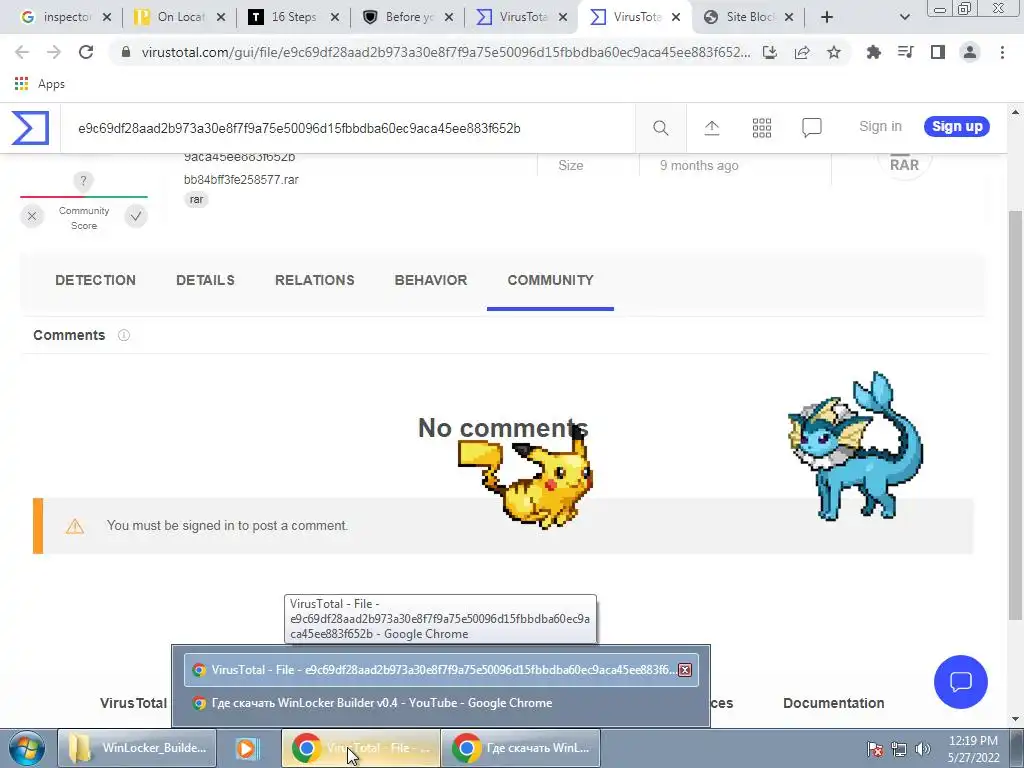
Task: Click the page vertical scrollbar thumb
Action: point(1016,415)
